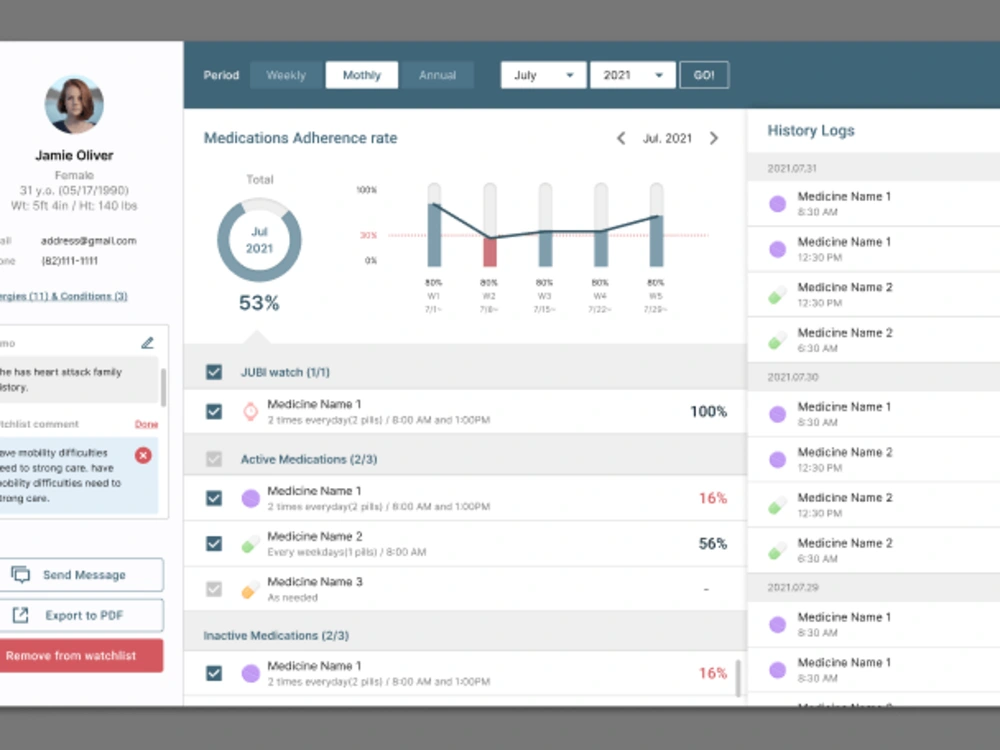Click Remove from watchlist button
1000x750 pixels.
pos(82,656)
